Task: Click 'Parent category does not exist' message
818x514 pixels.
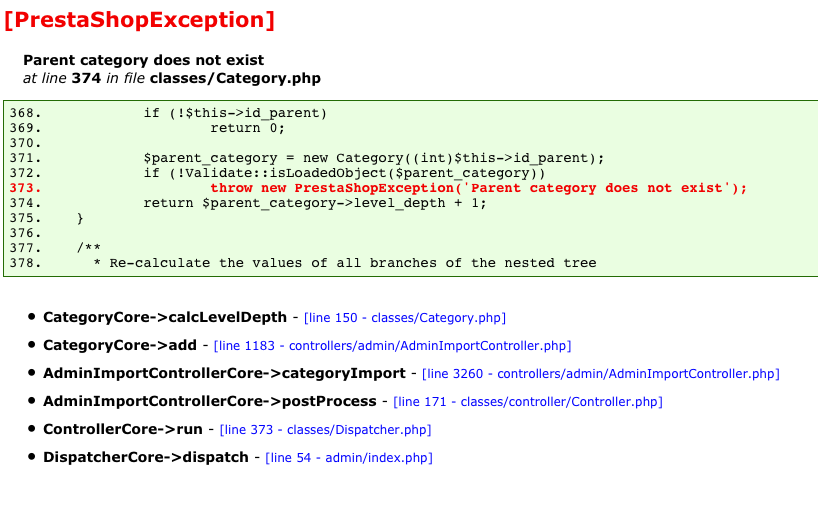Action: pyautogui.click(x=143, y=60)
